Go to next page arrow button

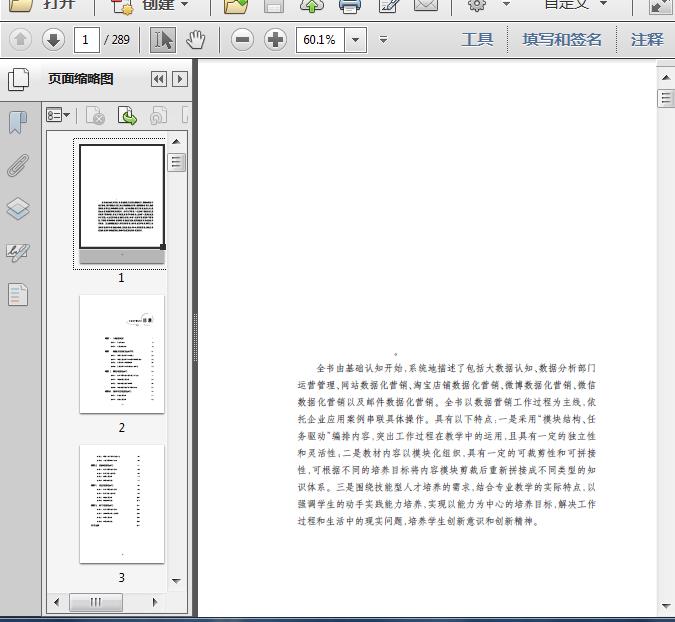(53, 40)
